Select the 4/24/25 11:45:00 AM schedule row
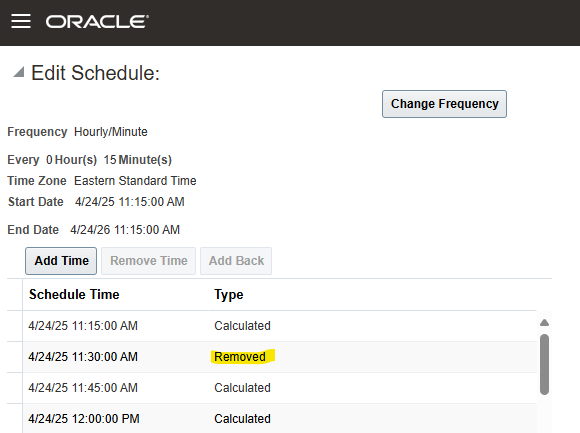Image resolution: width=580 pixels, height=433 pixels. (x=272, y=388)
